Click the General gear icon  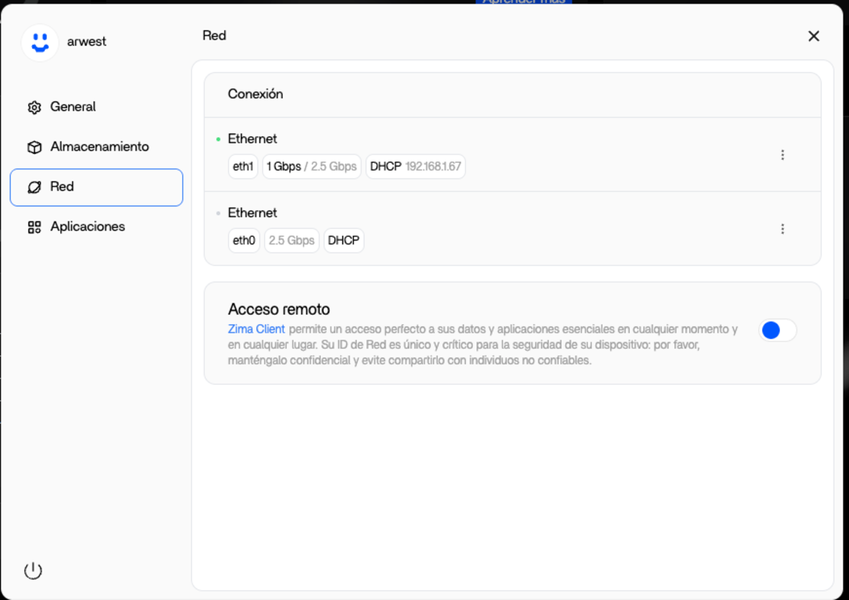click(x=34, y=107)
